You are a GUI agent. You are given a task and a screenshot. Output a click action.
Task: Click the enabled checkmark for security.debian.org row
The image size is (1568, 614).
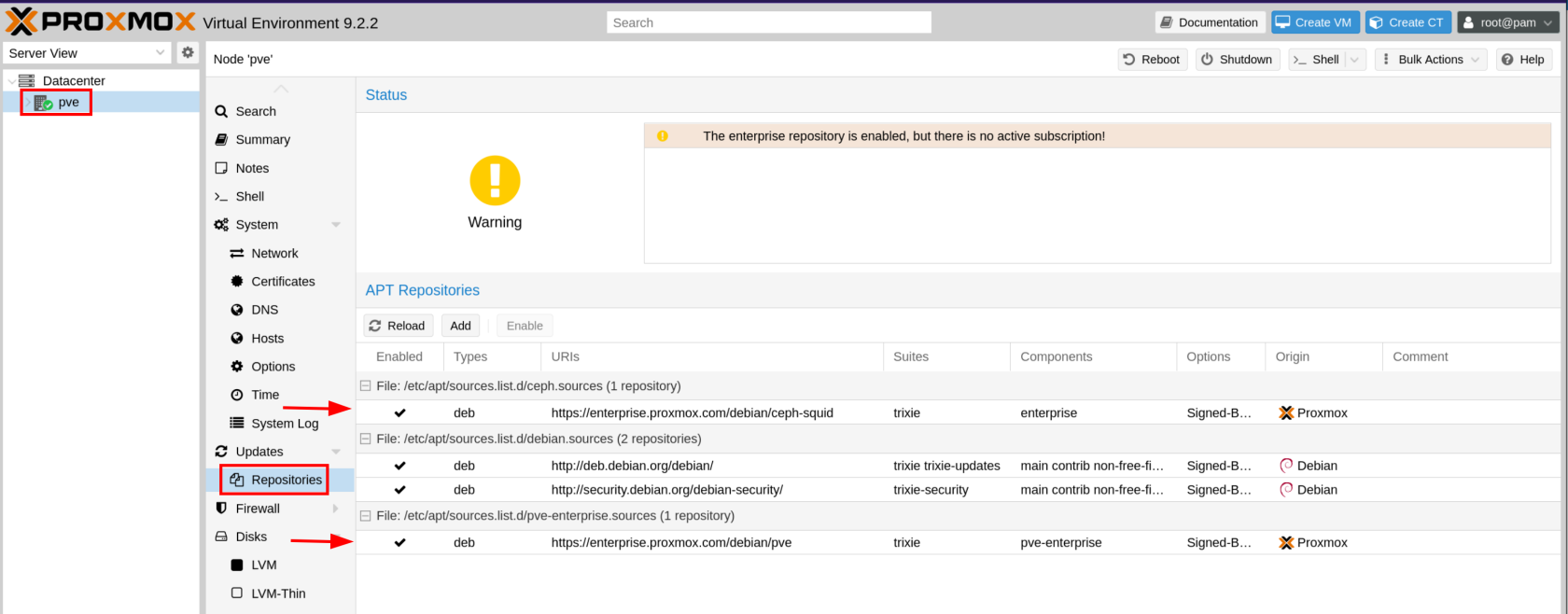[399, 490]
